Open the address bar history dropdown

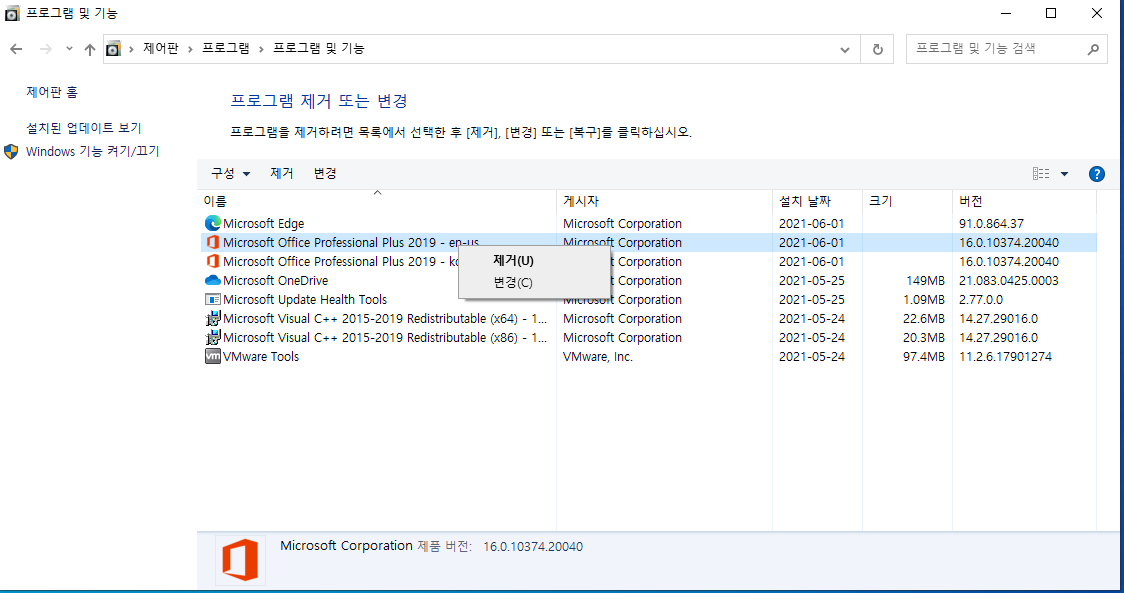pyautogui.click(x=844, y=49)
